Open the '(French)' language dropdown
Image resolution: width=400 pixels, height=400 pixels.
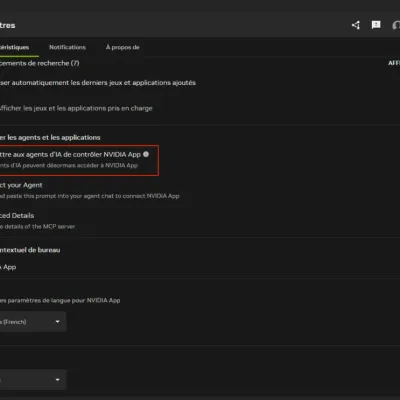33,322
